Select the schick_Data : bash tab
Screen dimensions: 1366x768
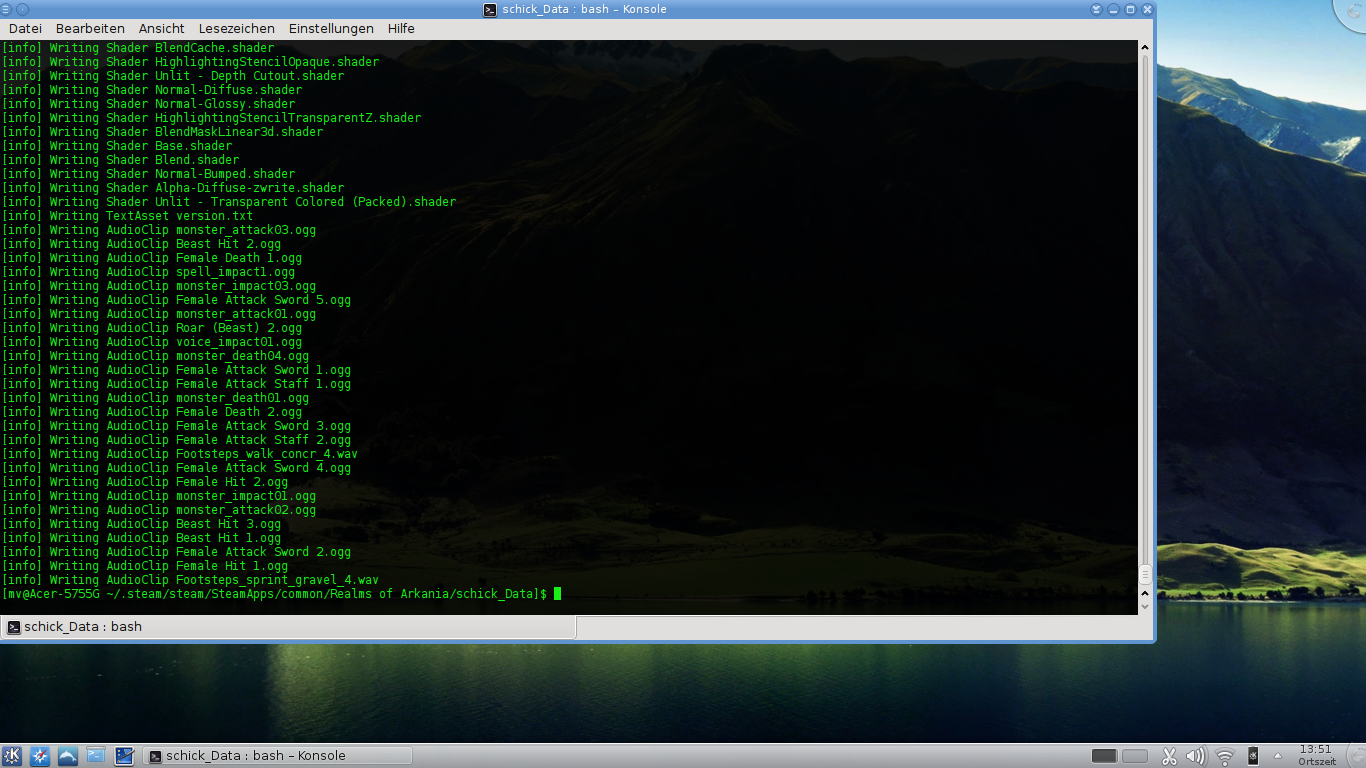tap(288, 627)
